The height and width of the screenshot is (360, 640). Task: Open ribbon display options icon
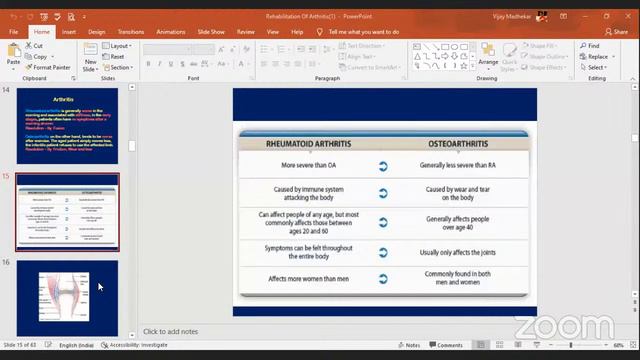563,16
